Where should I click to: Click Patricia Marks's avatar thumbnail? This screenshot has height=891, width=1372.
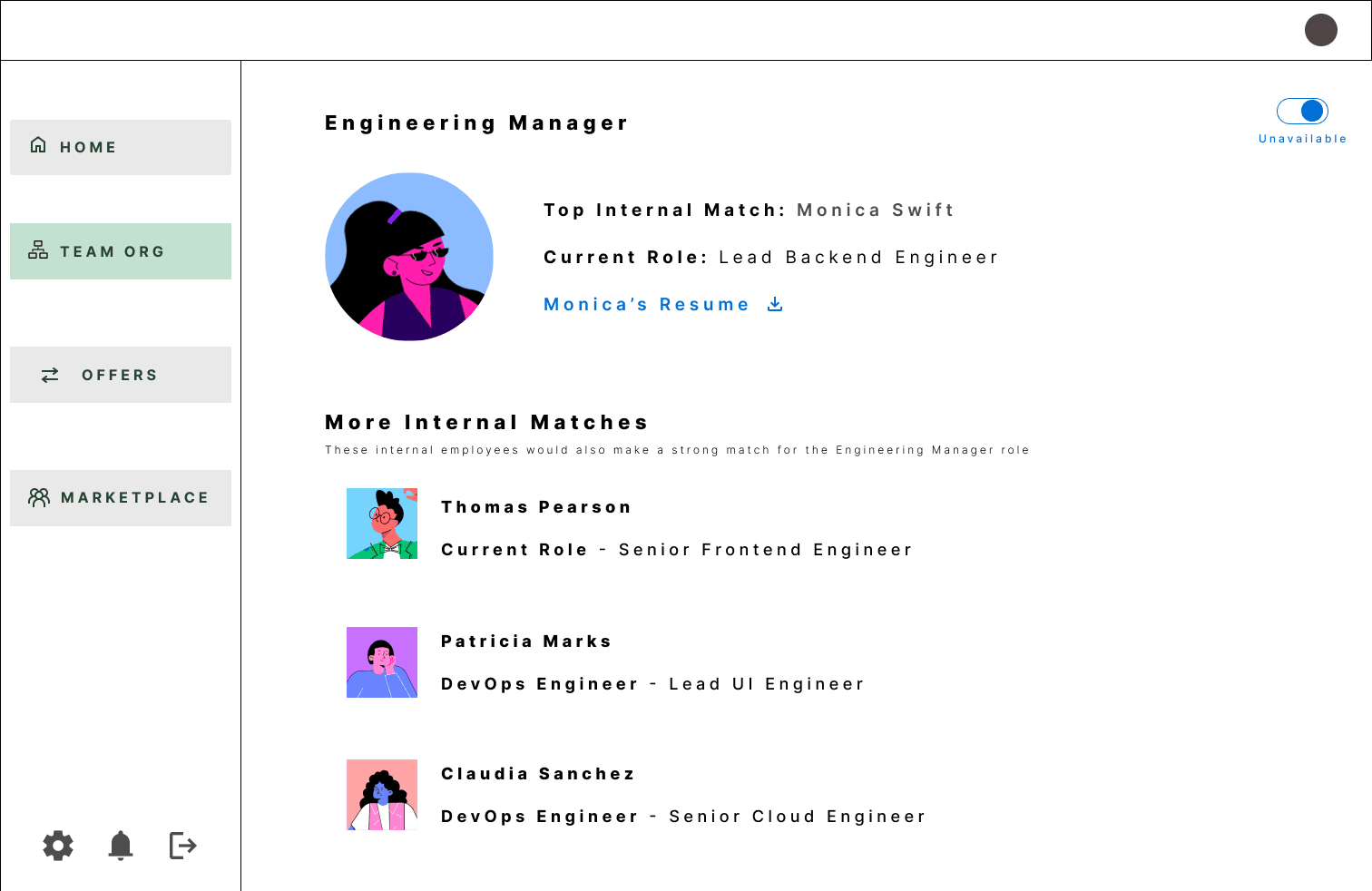[x=382, y=662]
